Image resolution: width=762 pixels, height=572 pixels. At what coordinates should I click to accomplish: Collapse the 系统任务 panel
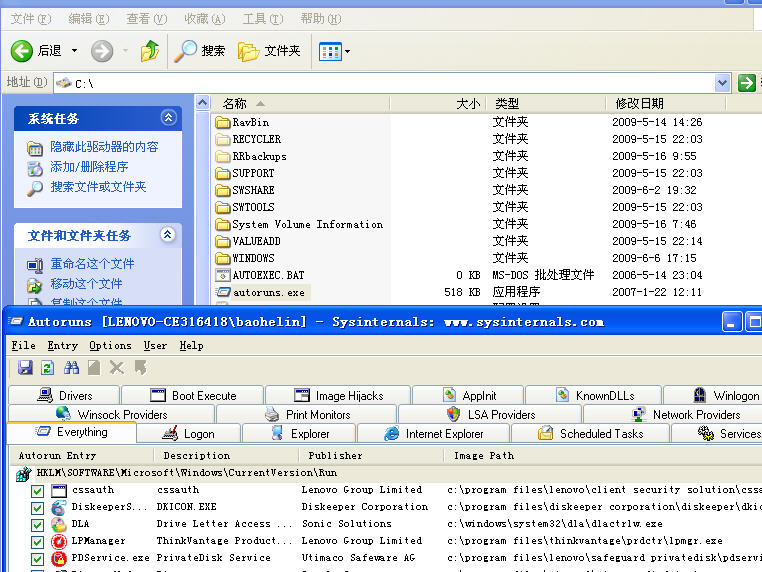pos(168,118)
